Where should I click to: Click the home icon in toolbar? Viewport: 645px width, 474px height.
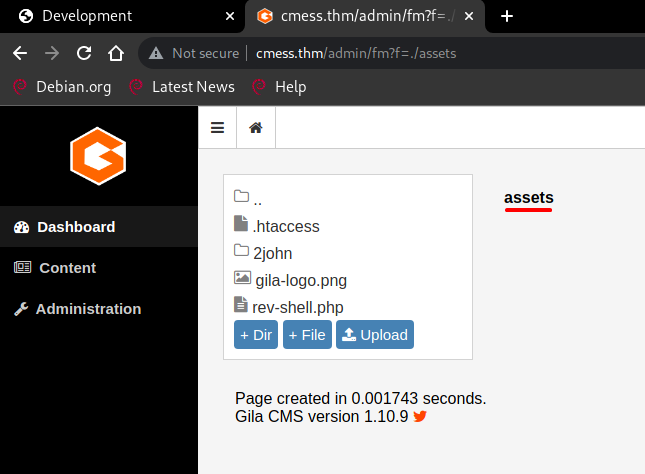click(x=256, y=128)
